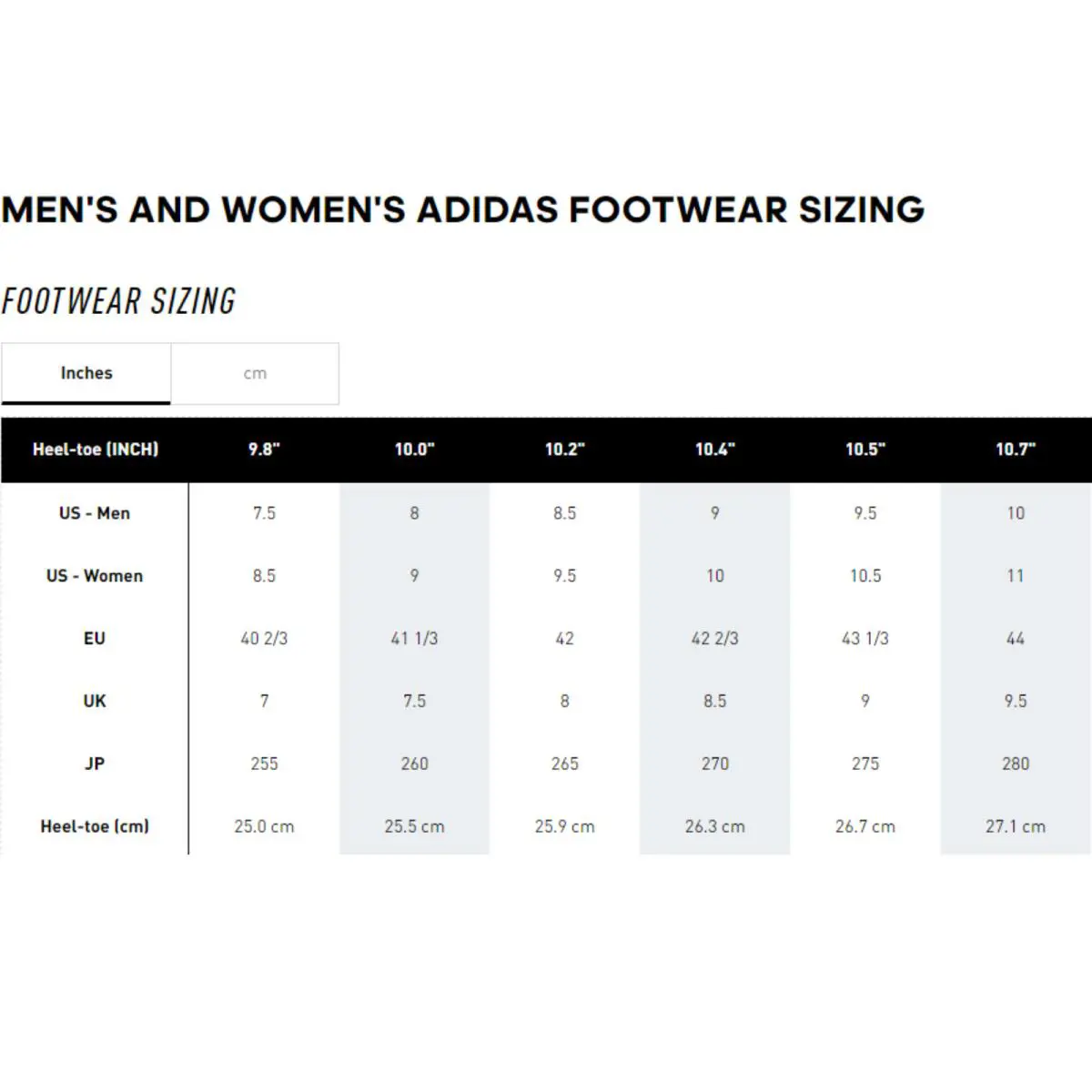
Task: Select the 10.4" heel-toe column header
Action: 714,450
